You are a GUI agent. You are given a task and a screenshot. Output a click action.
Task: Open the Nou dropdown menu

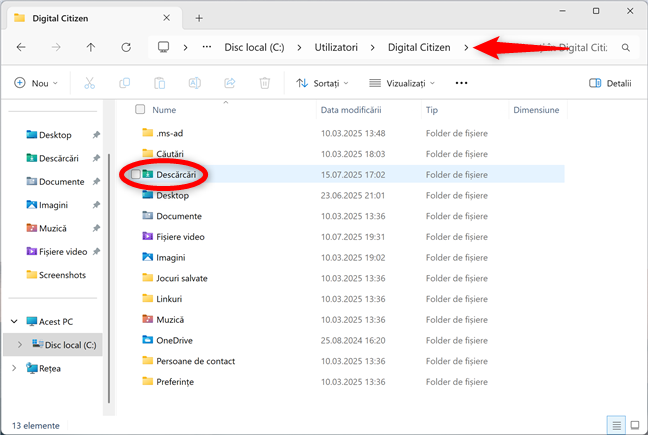[38, 84]
